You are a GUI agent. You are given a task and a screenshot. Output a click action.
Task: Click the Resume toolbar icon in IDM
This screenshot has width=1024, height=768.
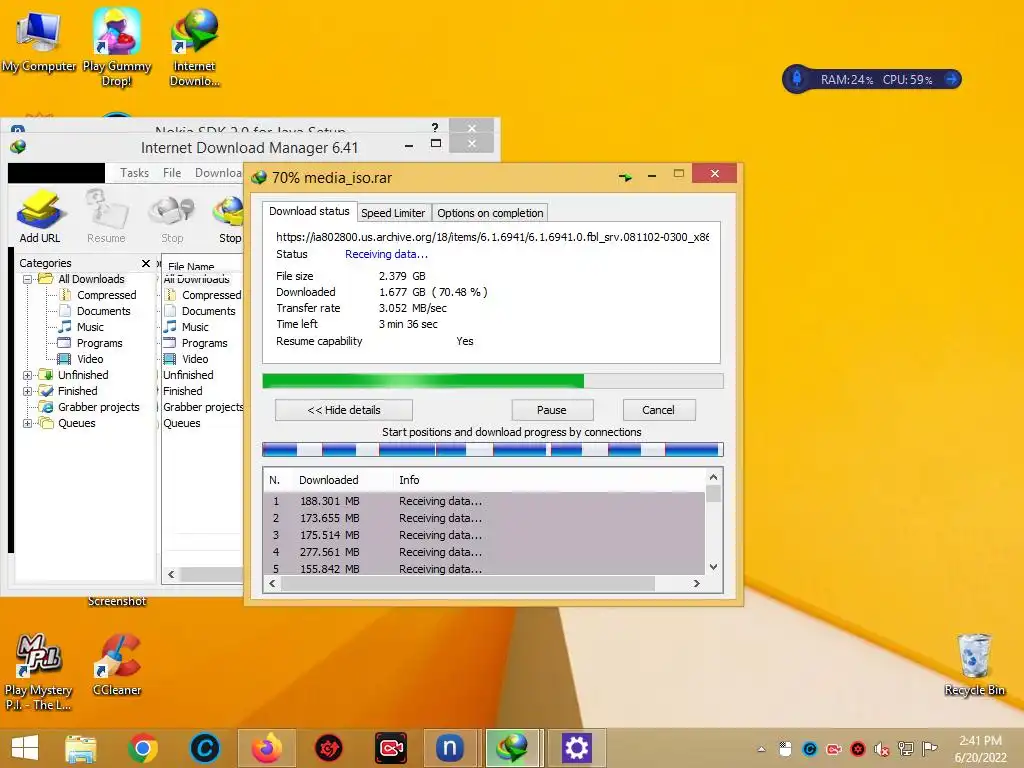click(x=106, y=216)
